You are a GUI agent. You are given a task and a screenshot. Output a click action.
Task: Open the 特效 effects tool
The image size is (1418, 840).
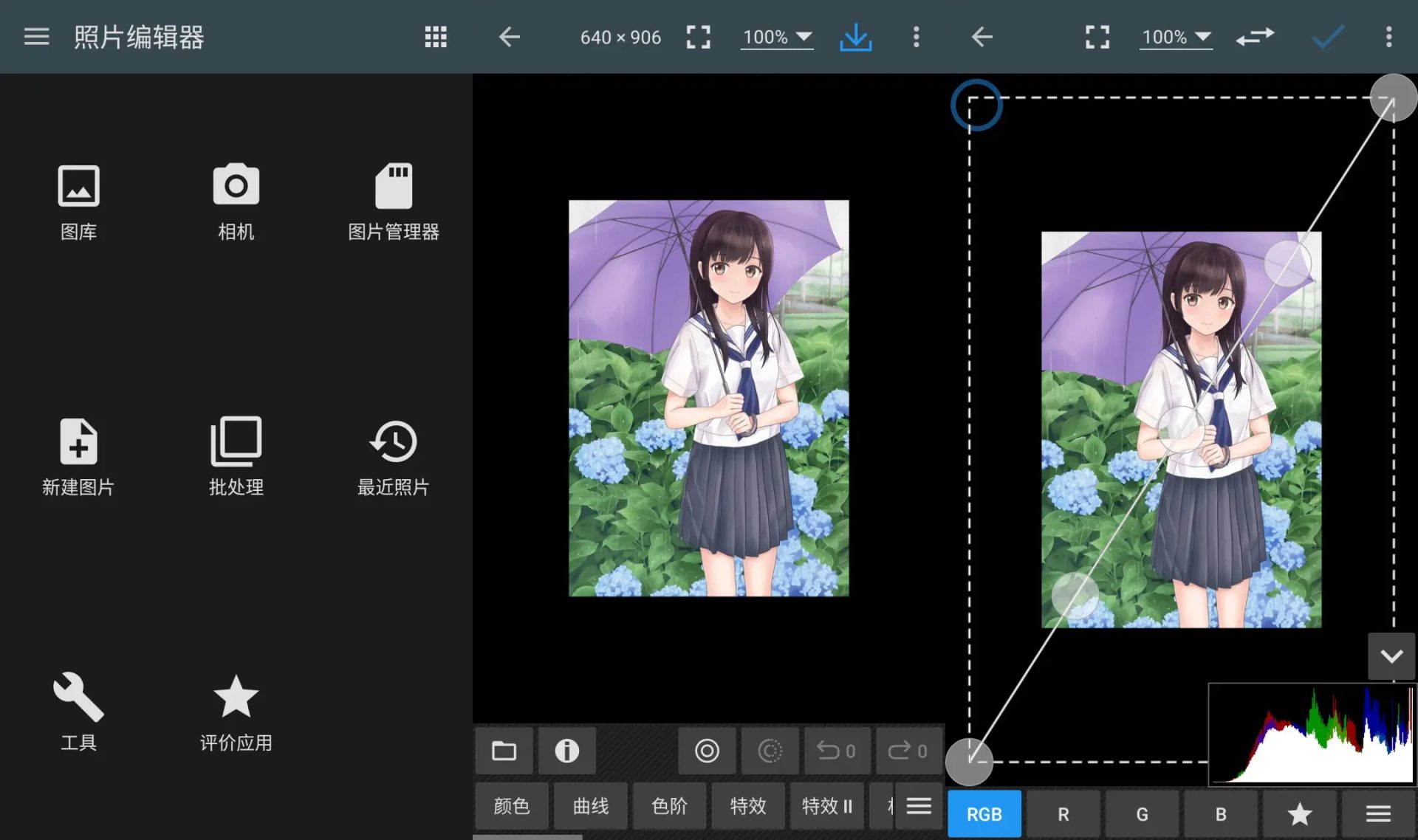point(748,806)
